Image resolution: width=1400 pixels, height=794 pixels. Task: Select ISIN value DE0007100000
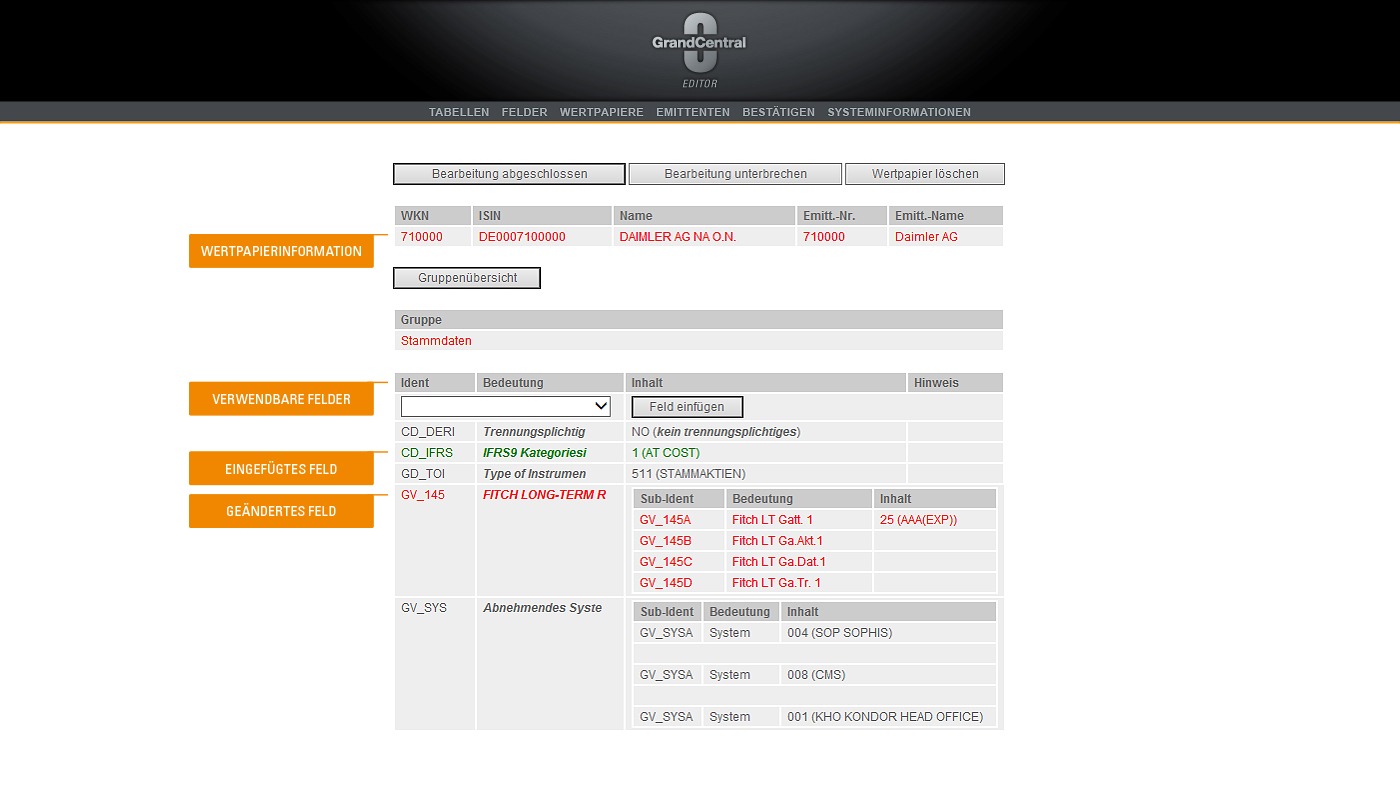click(x=522, y=237)
